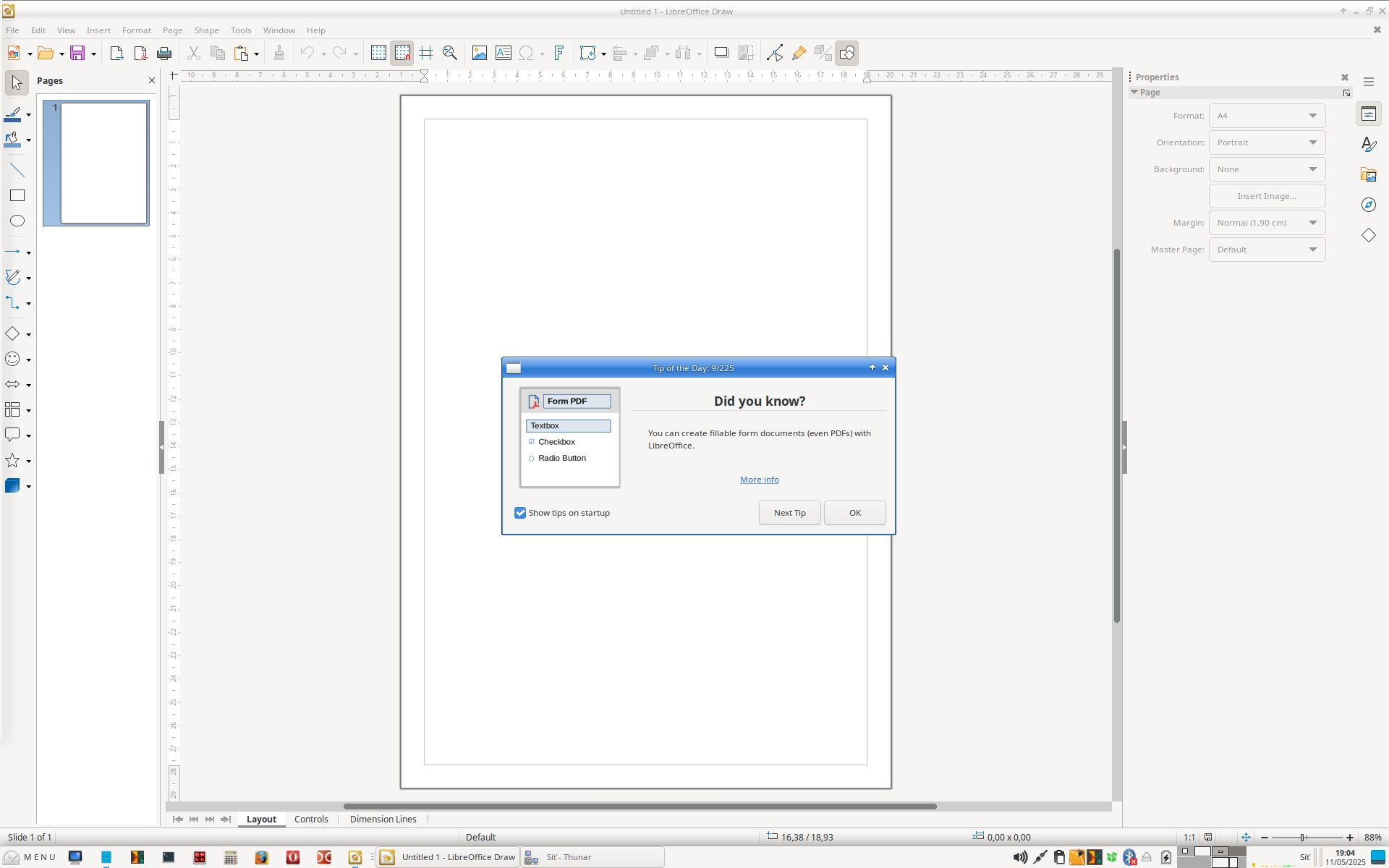
Task: Click the Save document icon
Action: click(77, 53)
